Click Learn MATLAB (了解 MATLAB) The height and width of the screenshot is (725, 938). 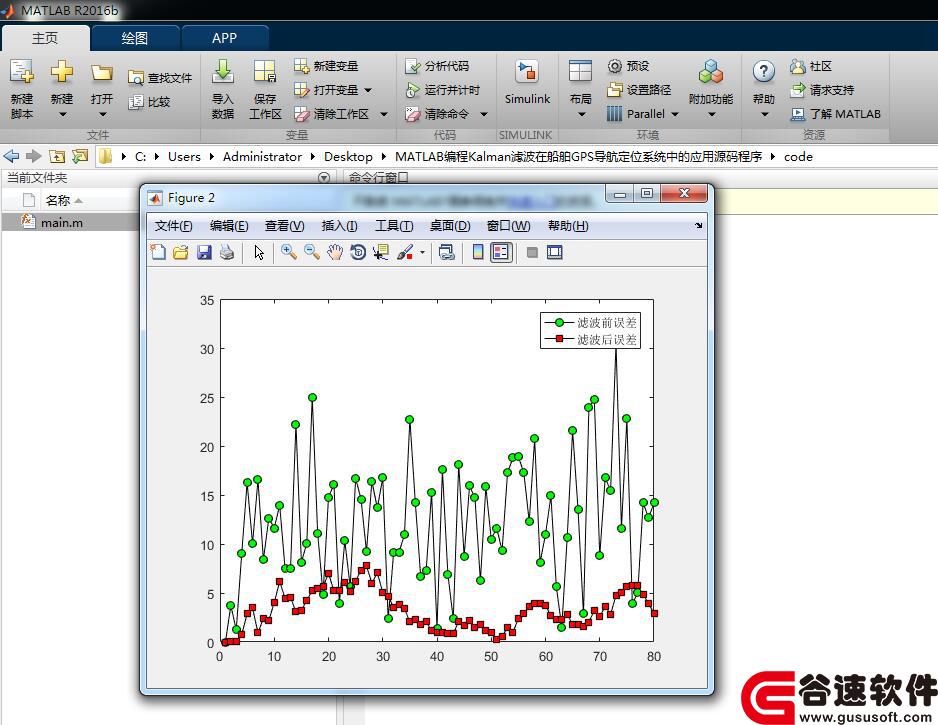[x=836, y=114]
